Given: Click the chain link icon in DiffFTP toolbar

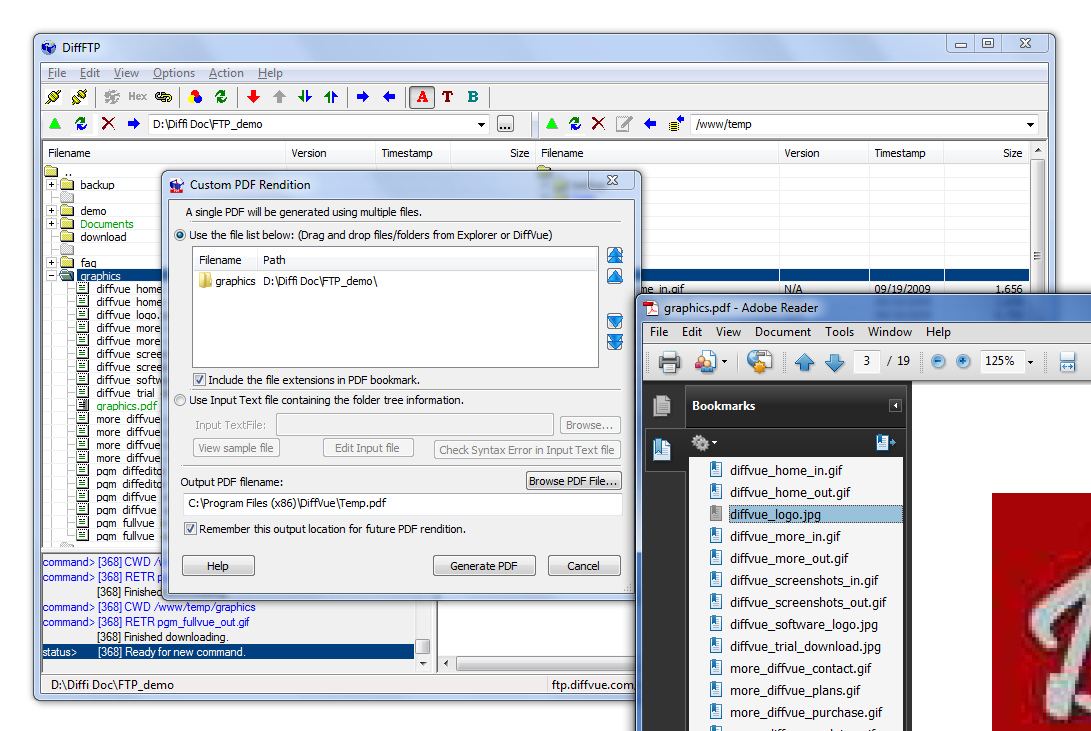Looking at the screenshot, I should (164, 97).
